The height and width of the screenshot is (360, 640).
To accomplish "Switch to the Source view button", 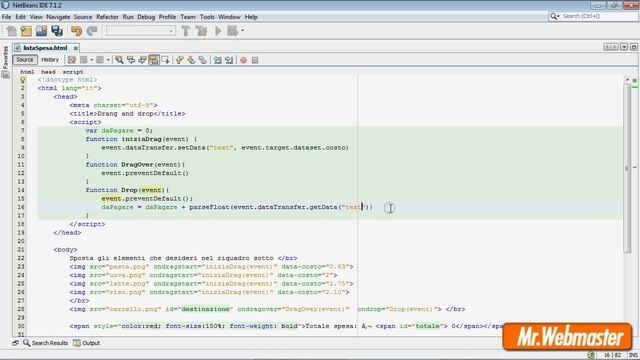I will click(x=25, y=60).
